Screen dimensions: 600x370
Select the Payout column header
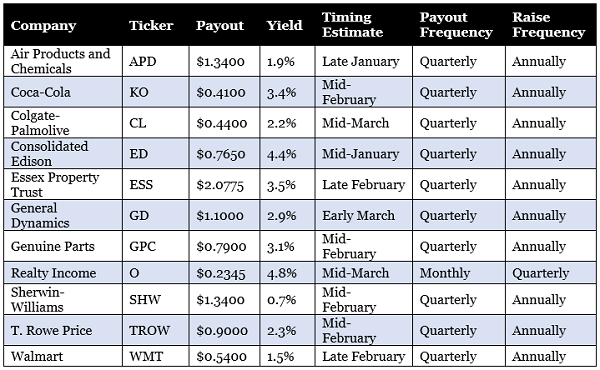click(x=220, y=26)
